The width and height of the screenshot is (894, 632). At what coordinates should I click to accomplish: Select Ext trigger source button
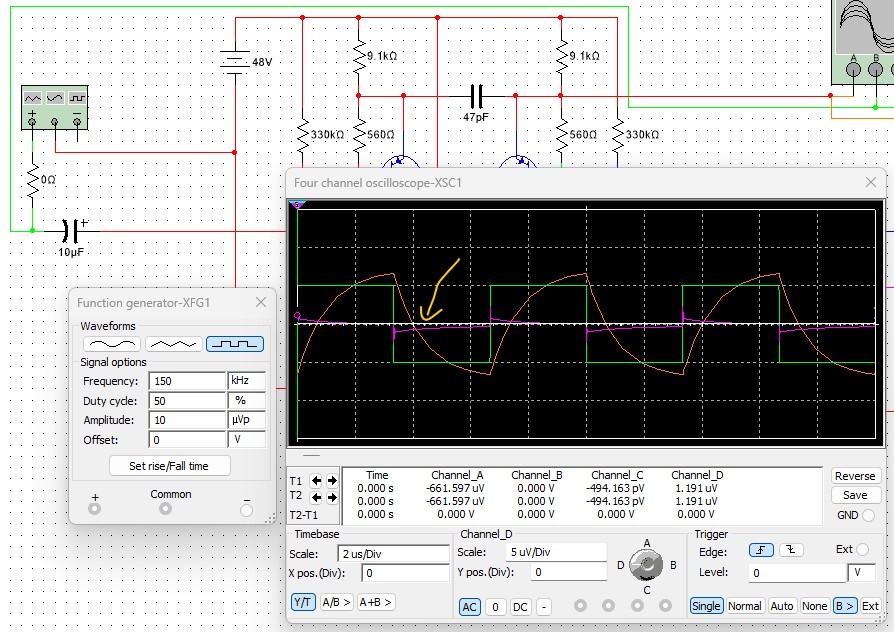pyautogui.click(x=870, y=606)
